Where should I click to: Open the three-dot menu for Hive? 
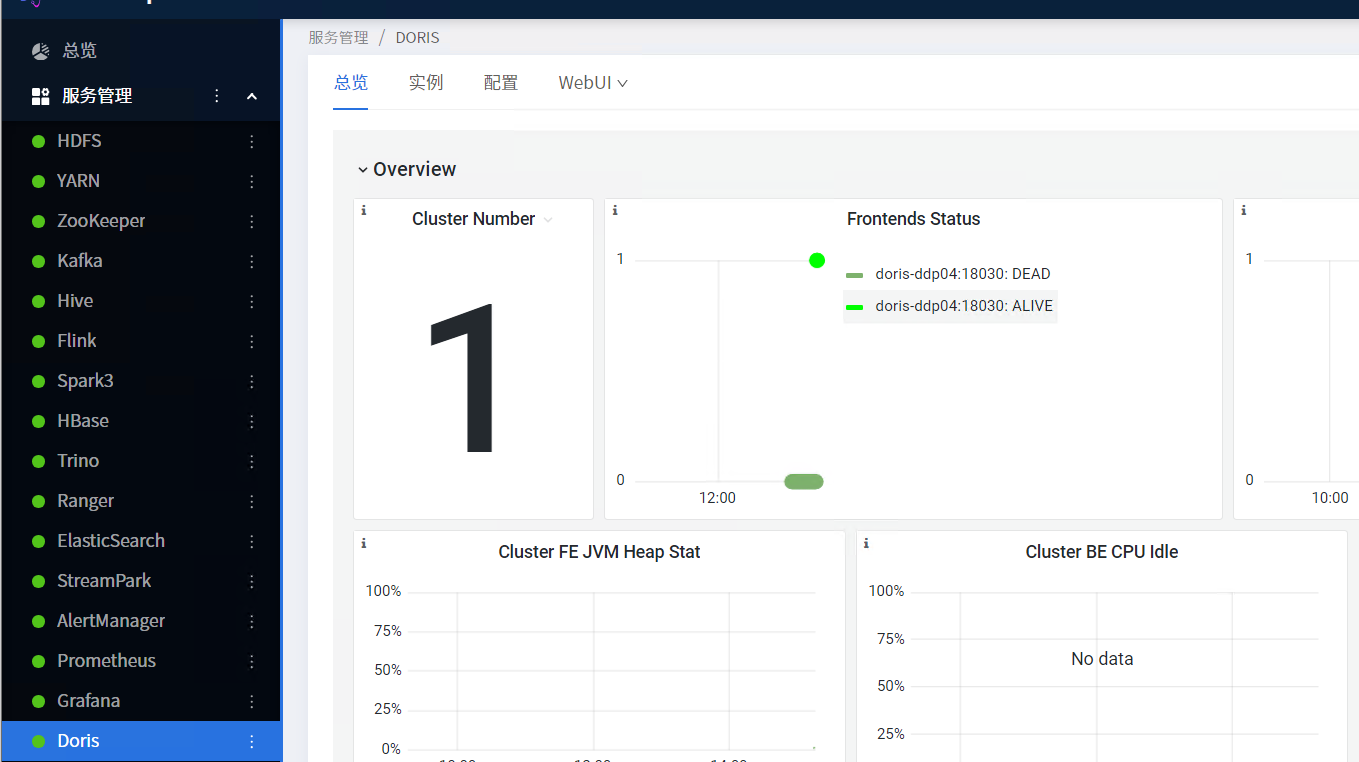pos(252,301)
